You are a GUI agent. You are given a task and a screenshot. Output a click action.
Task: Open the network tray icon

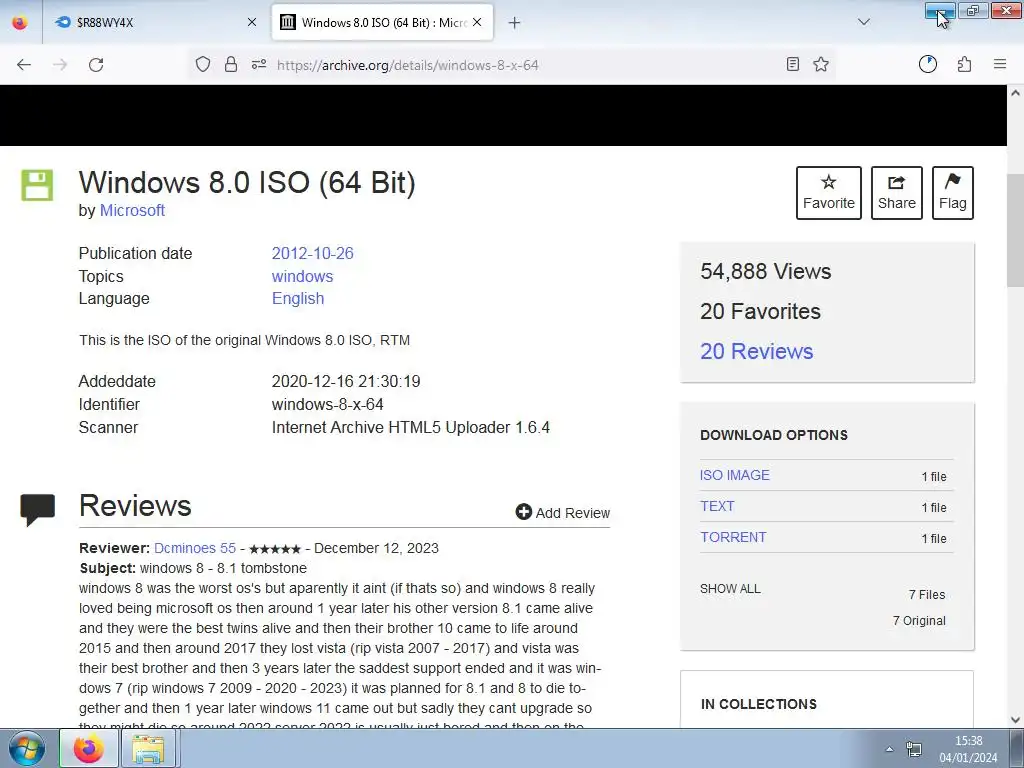pos(914,749)
